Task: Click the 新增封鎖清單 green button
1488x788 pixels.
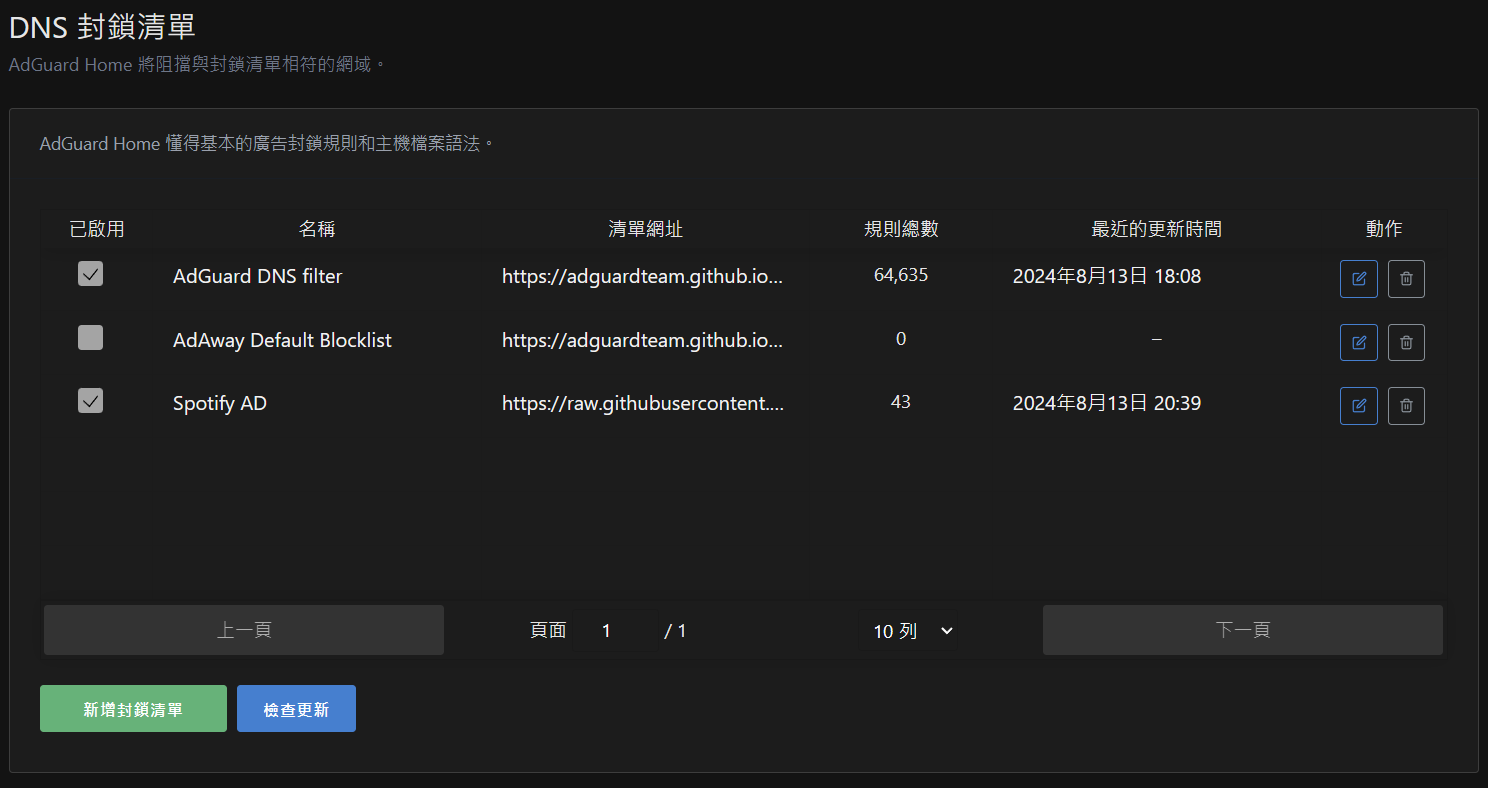Action: click(x=133, y=707)
